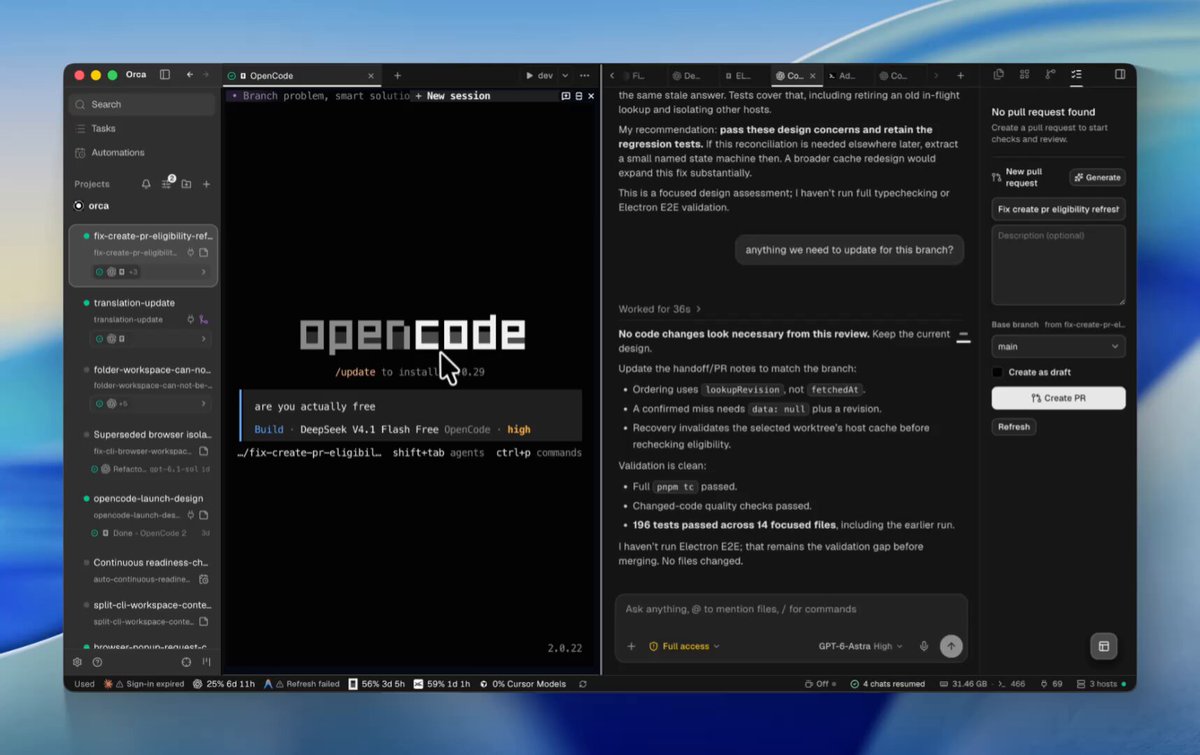This screenshot has height=755, width=1200.
Task: Select the checks list panel icon
Action: coord(1076,75)
